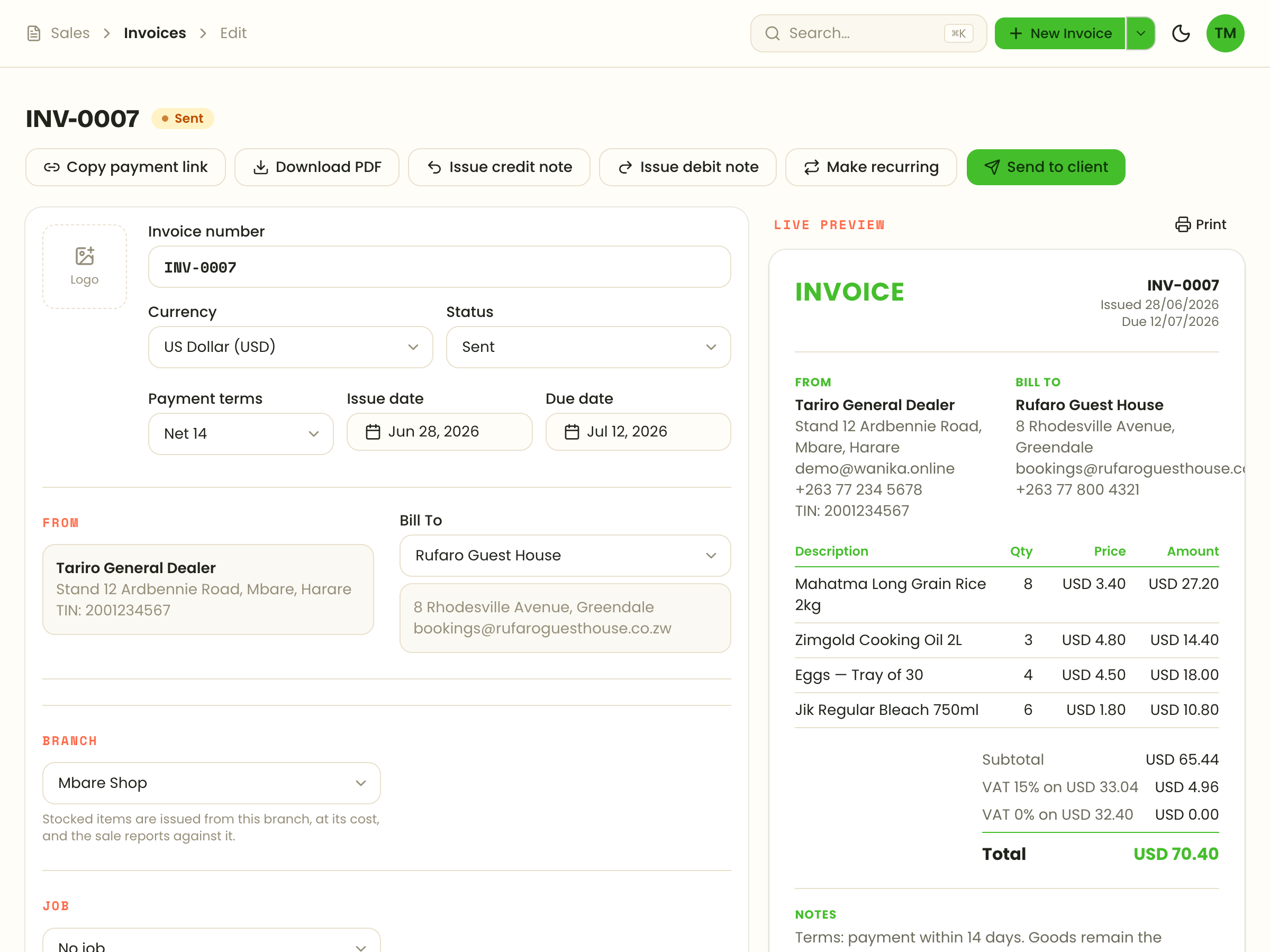Open the Branch Mbare Shop dropdown
This screenshot has width=1270, height=952.
(211, 783)
